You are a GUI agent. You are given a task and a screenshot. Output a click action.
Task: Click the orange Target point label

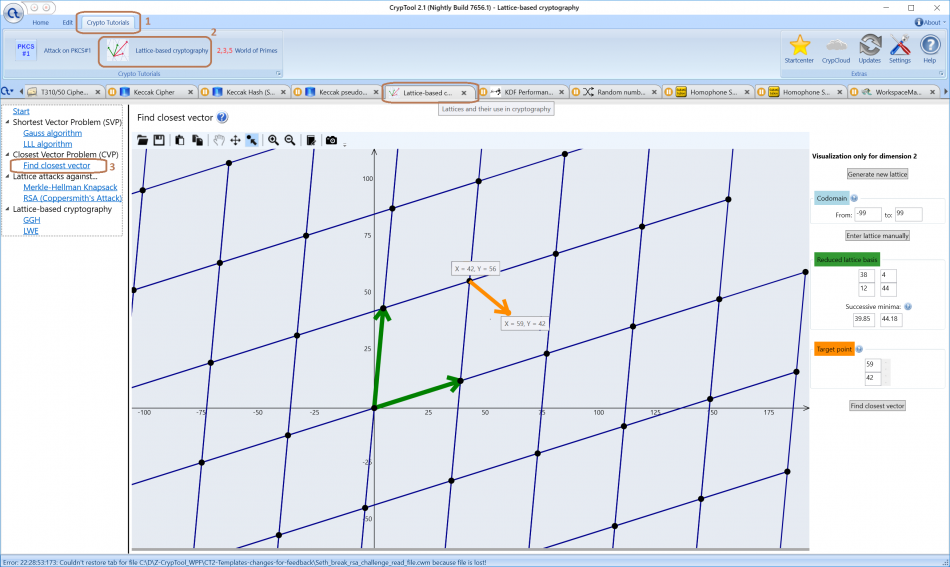click(833, 349)
